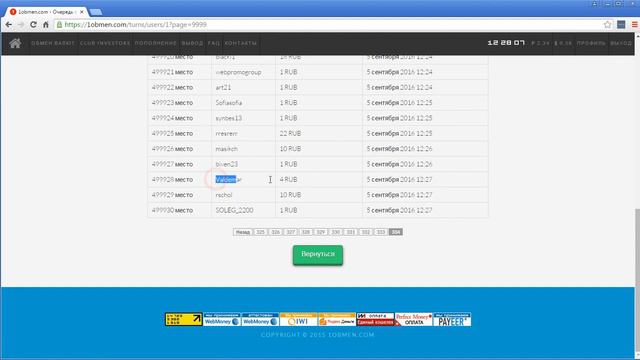Go to pagination page 326
This screenshot has height=360, width=640.
click(276, 232)
